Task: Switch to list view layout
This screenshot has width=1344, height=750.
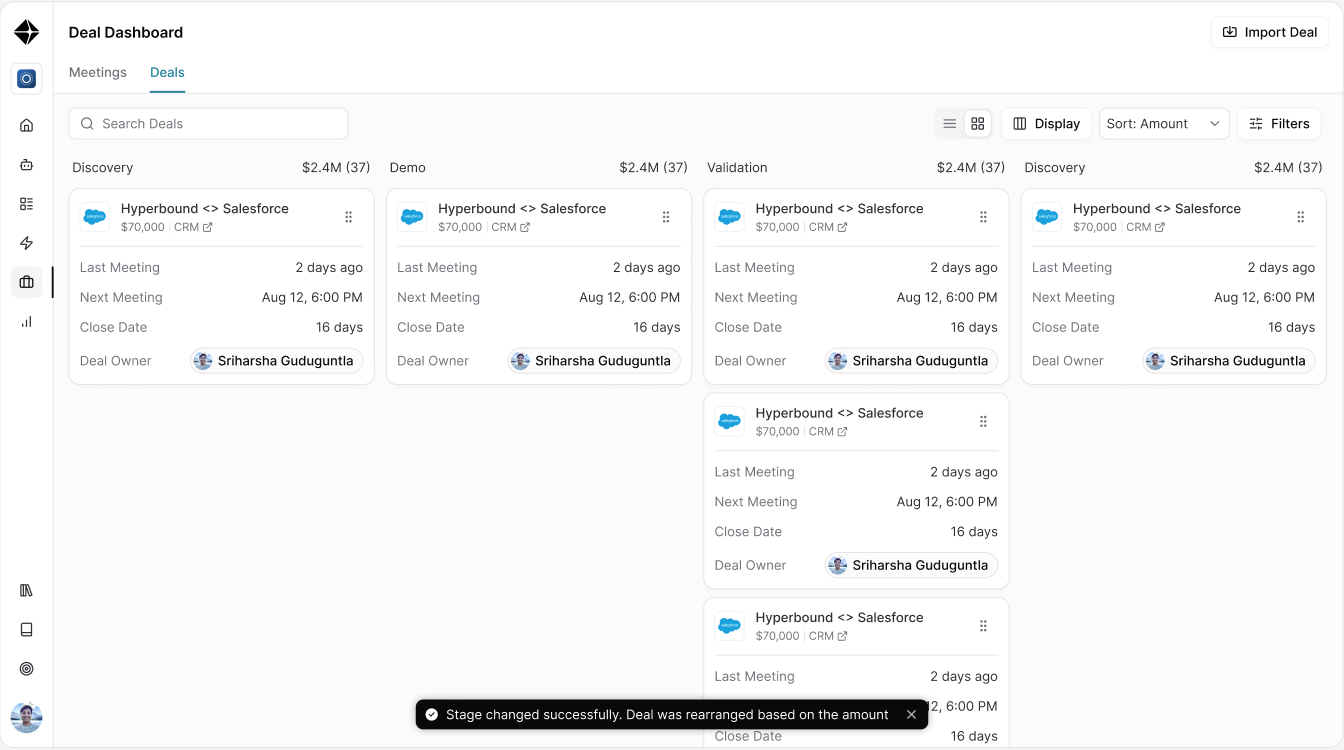Action: pos(950,124)
